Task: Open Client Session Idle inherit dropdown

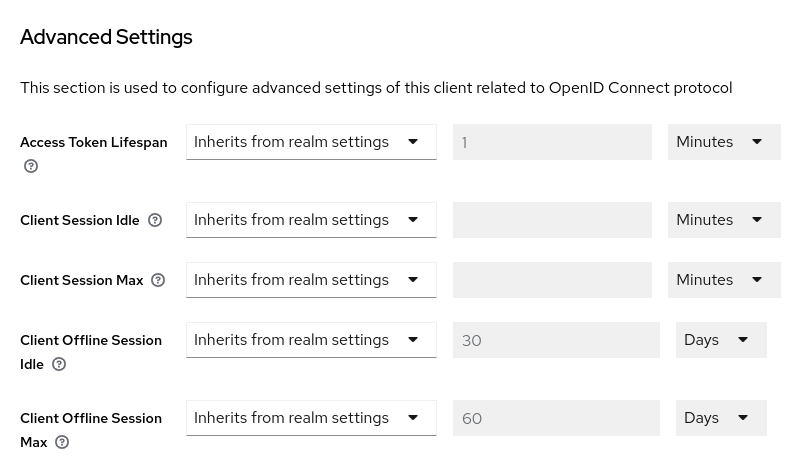Action: (x=311, y=220)
